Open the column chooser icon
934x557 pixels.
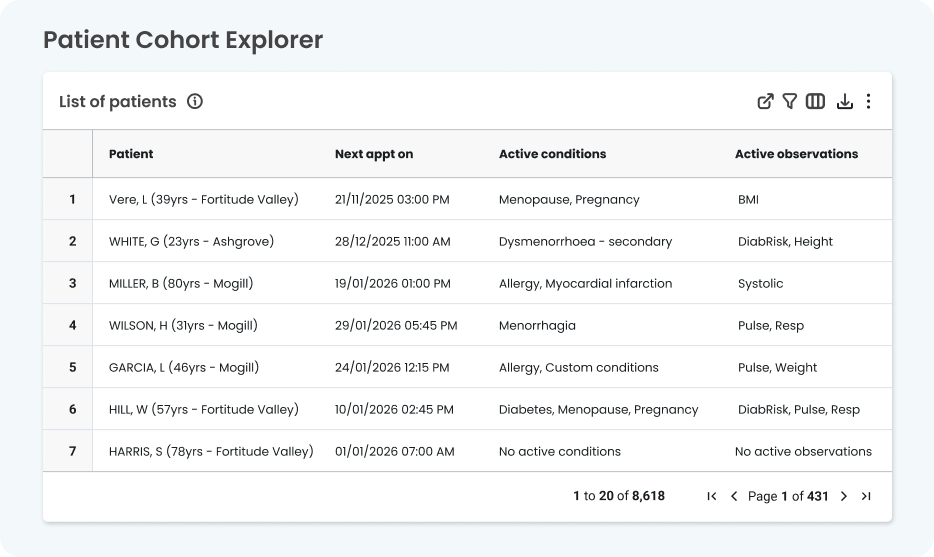point(815,101)
